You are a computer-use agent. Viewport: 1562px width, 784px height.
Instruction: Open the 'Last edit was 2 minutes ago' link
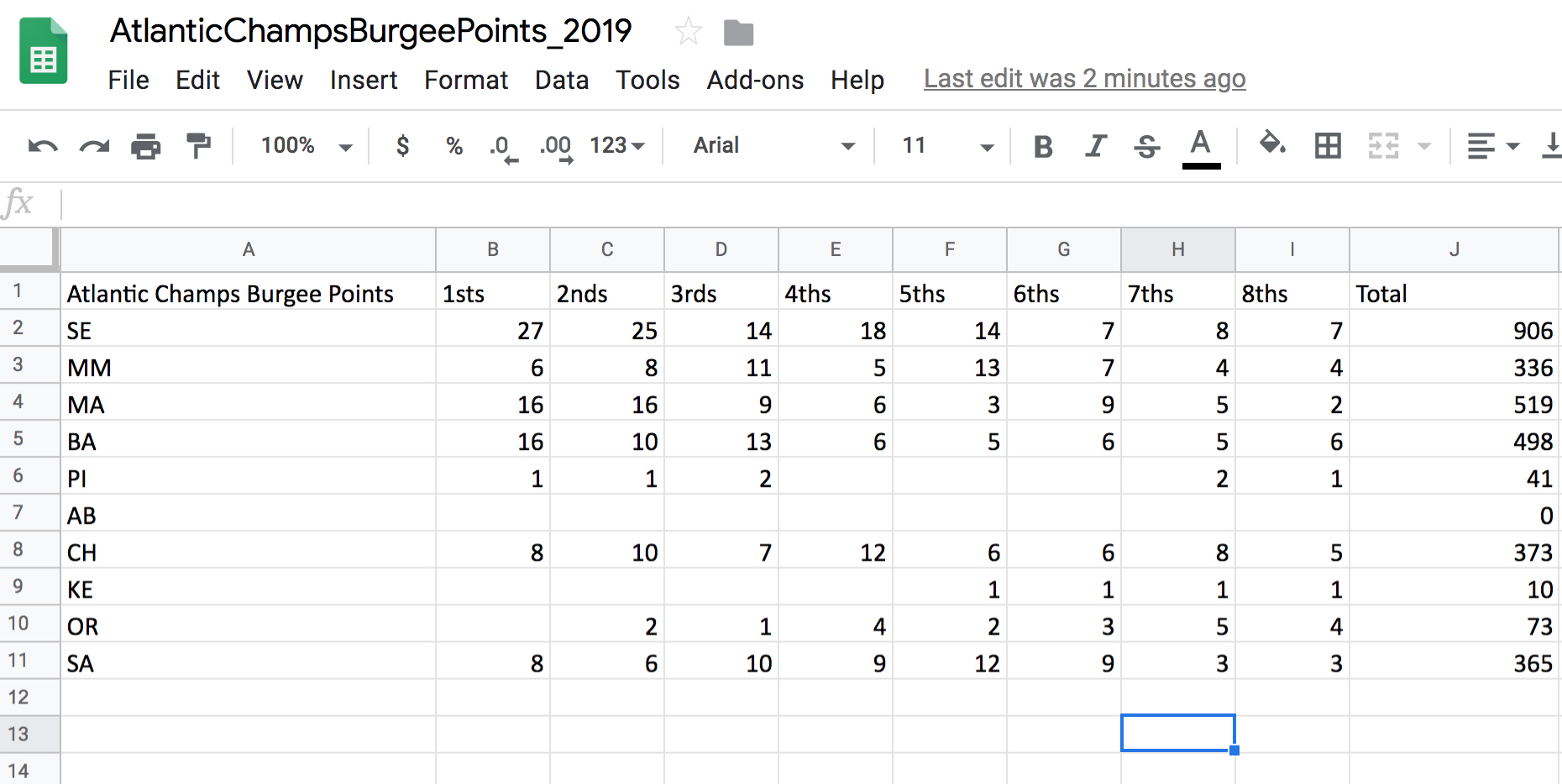1084,79
